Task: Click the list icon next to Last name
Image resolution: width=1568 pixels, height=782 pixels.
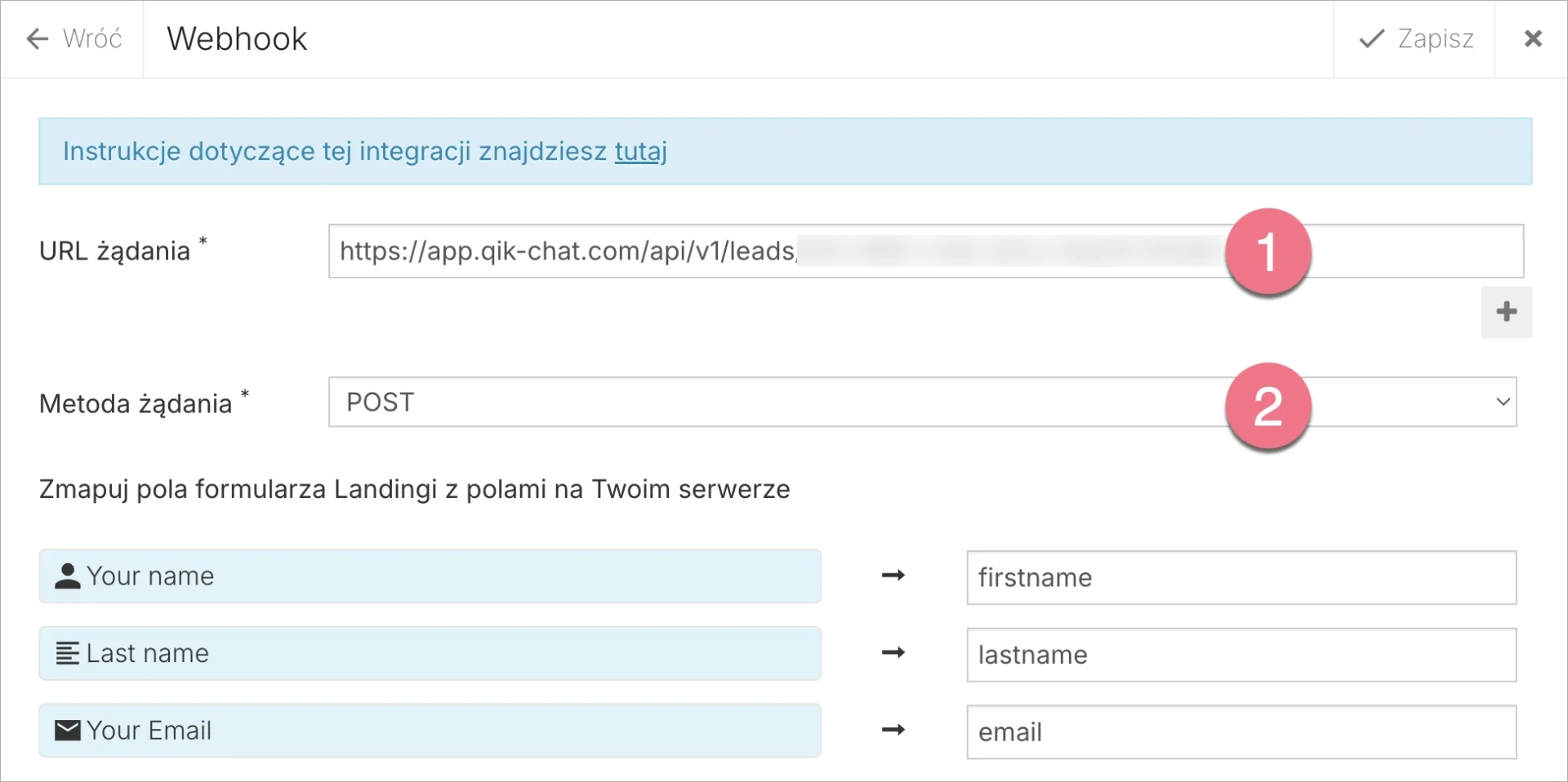Action: pyautogui.click(x=69, y=652)
